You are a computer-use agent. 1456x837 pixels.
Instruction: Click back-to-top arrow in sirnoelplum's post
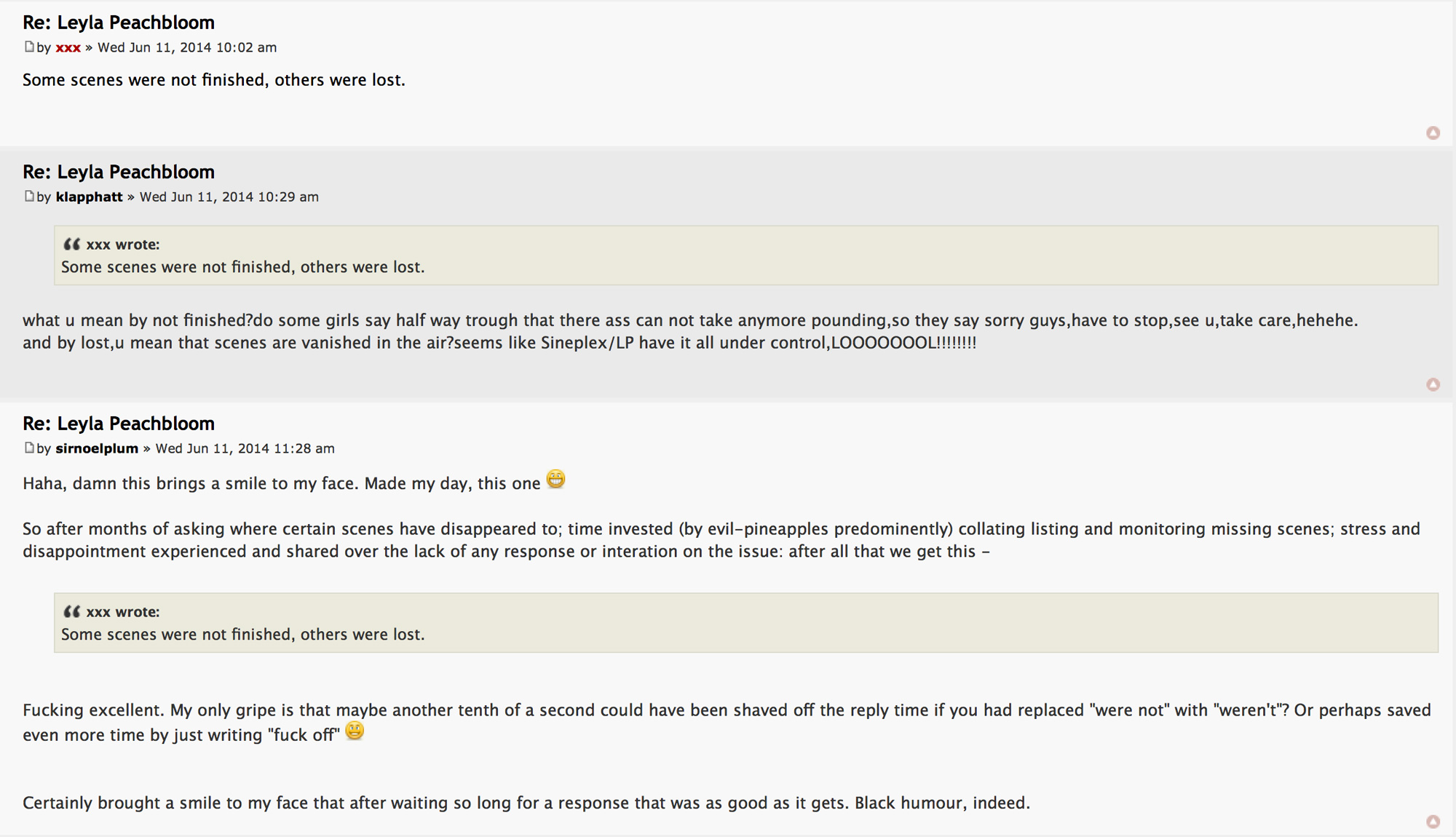pyautogui.click(x=1433, y=822)
